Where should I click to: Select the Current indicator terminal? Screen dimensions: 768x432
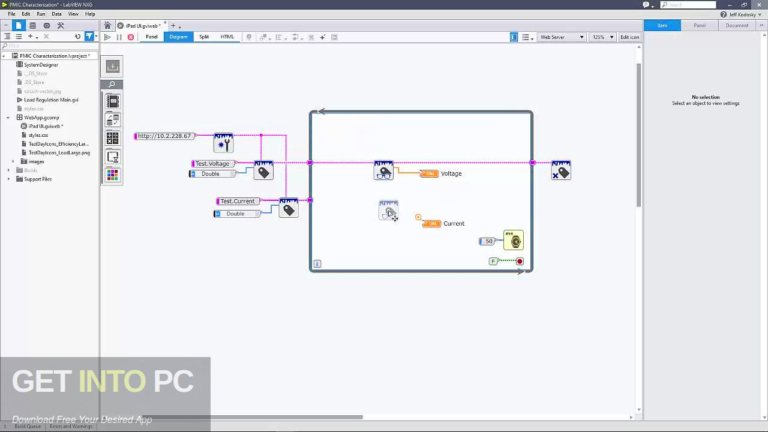click(432, 224)
